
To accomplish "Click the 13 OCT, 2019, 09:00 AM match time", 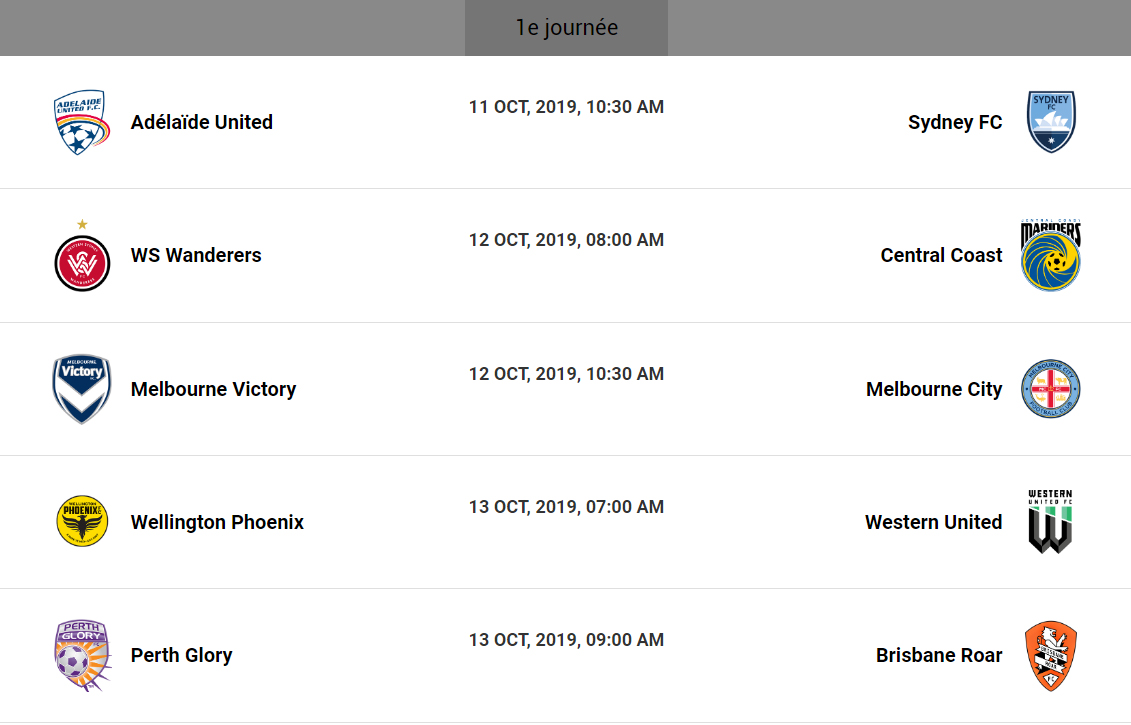I will [566, 640].
